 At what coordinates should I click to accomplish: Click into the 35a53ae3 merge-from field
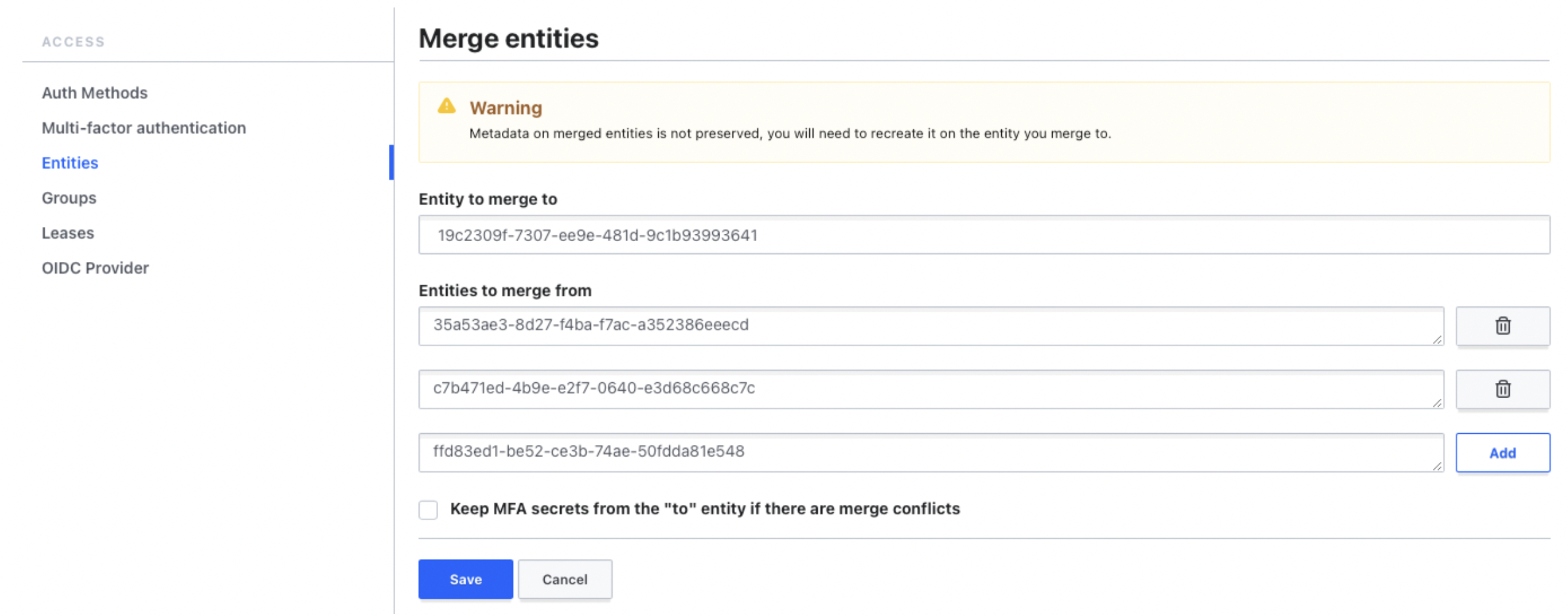pos(930,326)
